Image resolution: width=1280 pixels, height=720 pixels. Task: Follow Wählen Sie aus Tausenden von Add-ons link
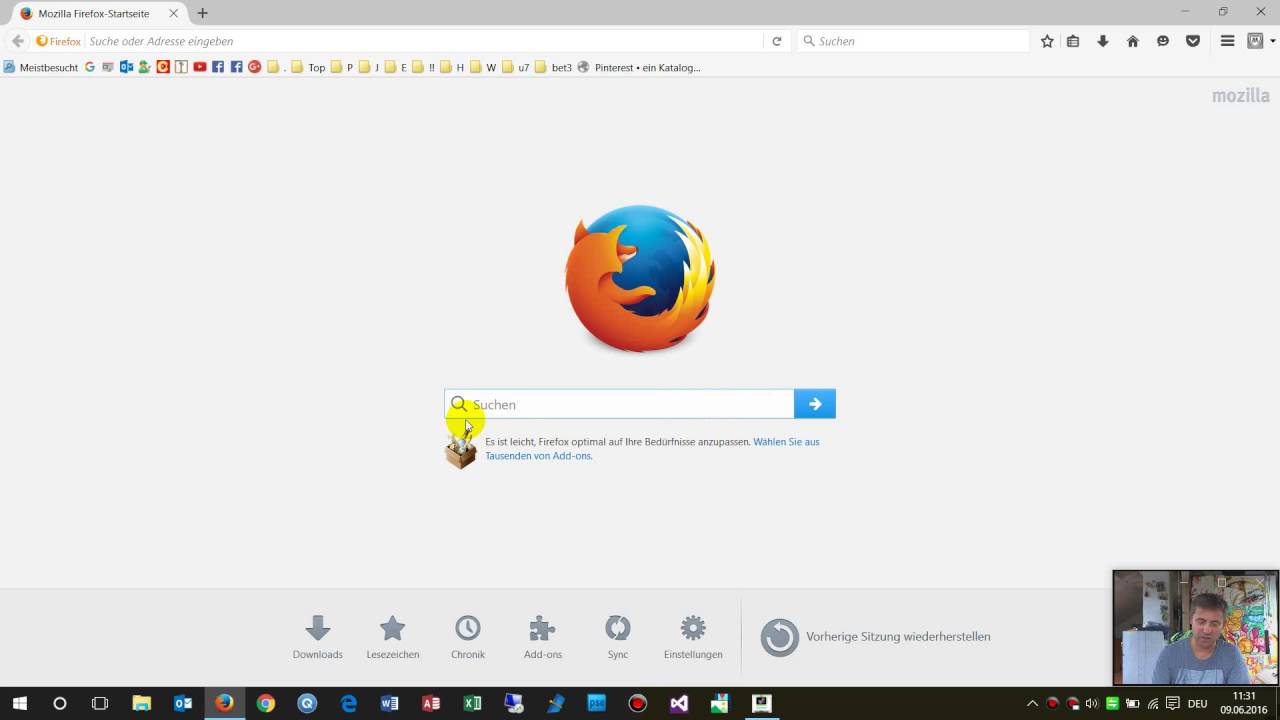[x=652, y=448]
